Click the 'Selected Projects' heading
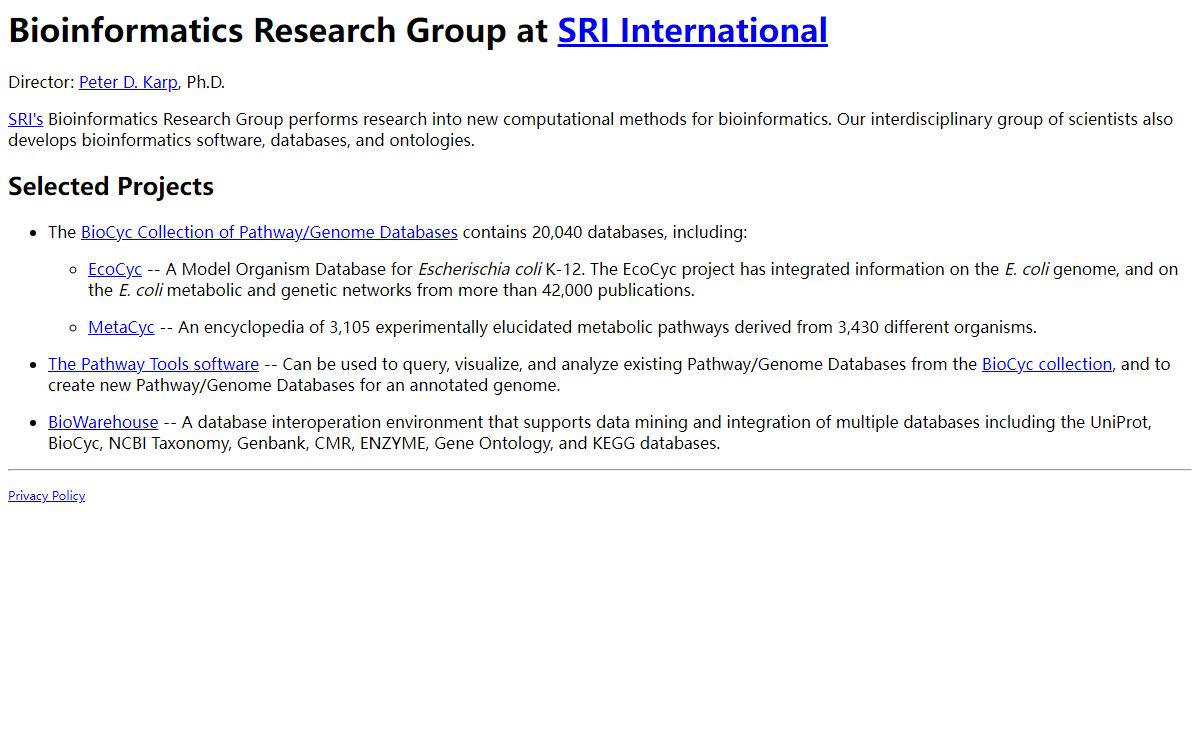 click(111, 187)
